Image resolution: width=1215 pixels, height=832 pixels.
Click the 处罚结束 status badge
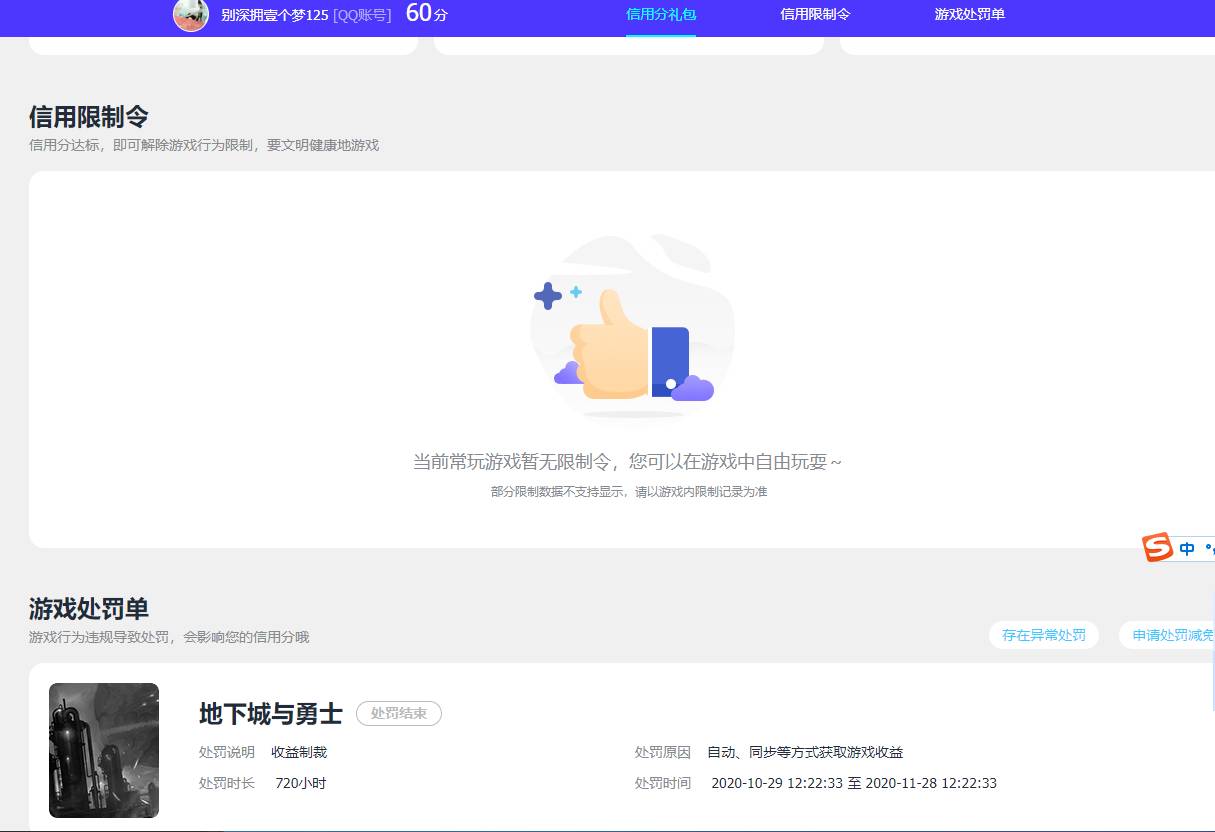(x=399, y=713)
